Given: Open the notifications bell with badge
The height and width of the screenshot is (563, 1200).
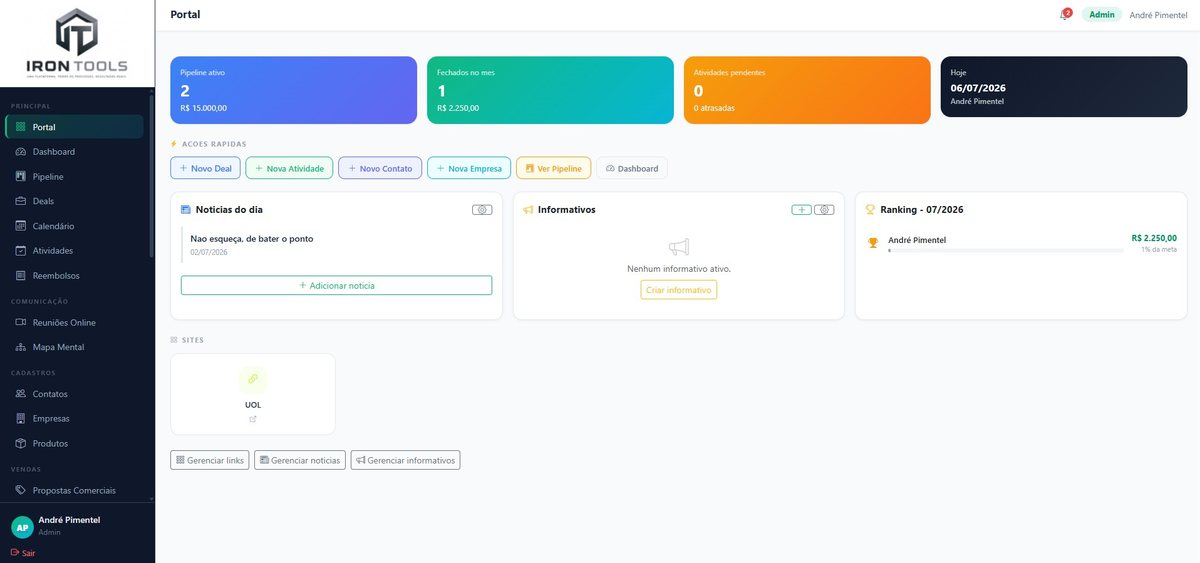Looking at the screenshot, I should click(1065, 14).
